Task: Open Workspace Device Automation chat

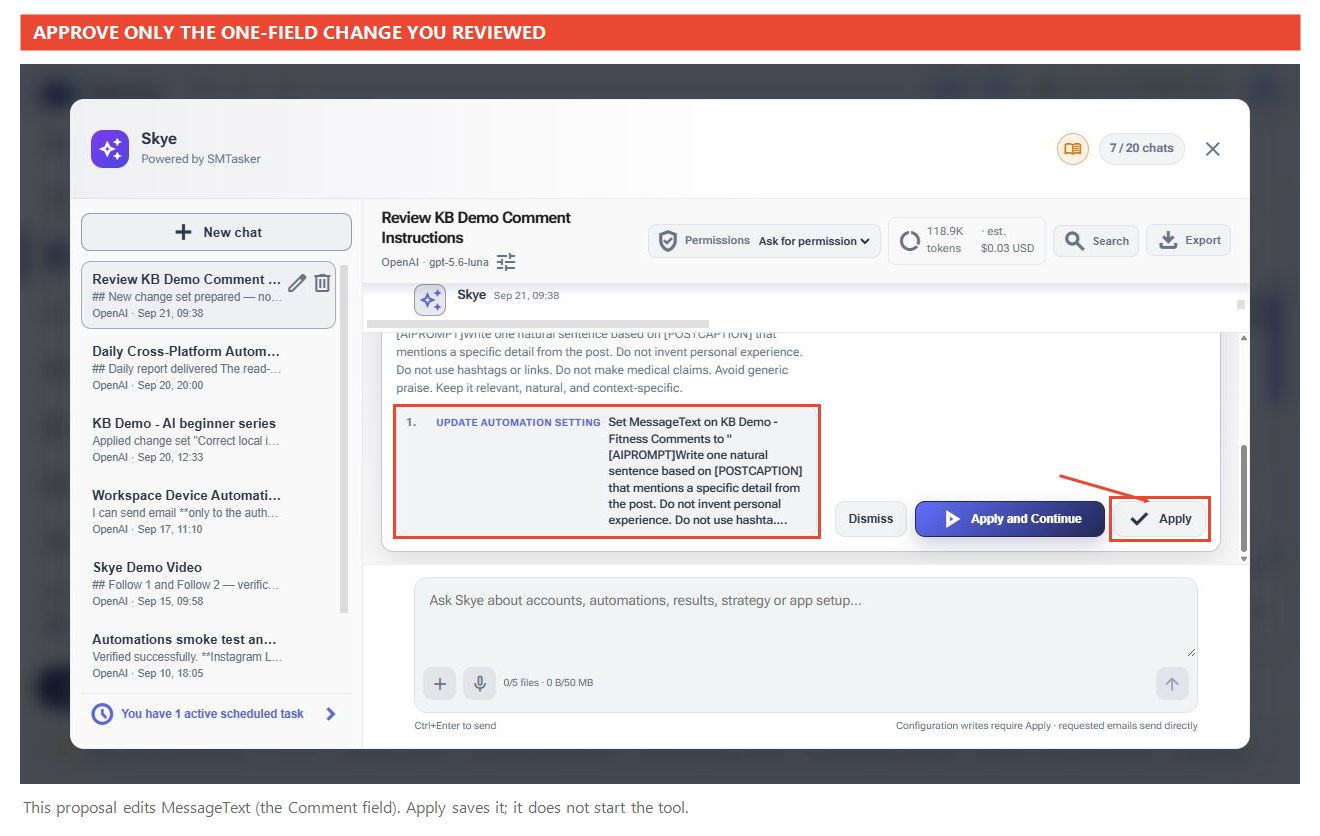Action: click(x=208, y=512)
